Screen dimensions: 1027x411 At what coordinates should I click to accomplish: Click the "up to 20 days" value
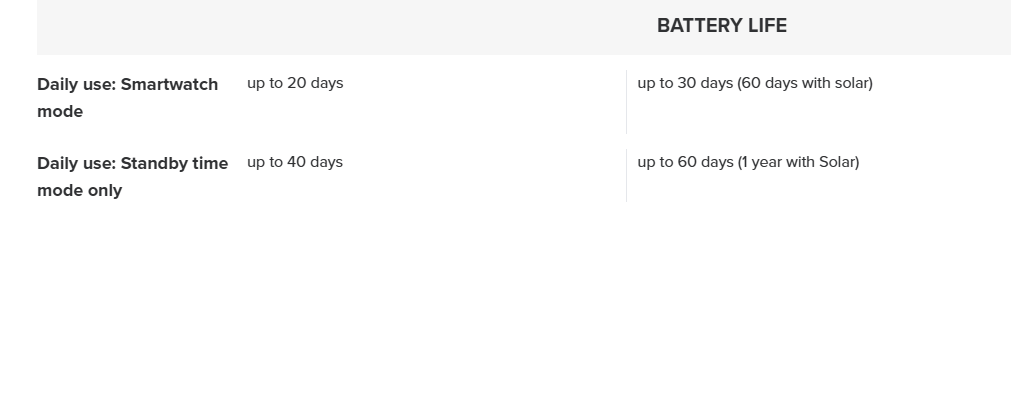click(x=295, y=83)
